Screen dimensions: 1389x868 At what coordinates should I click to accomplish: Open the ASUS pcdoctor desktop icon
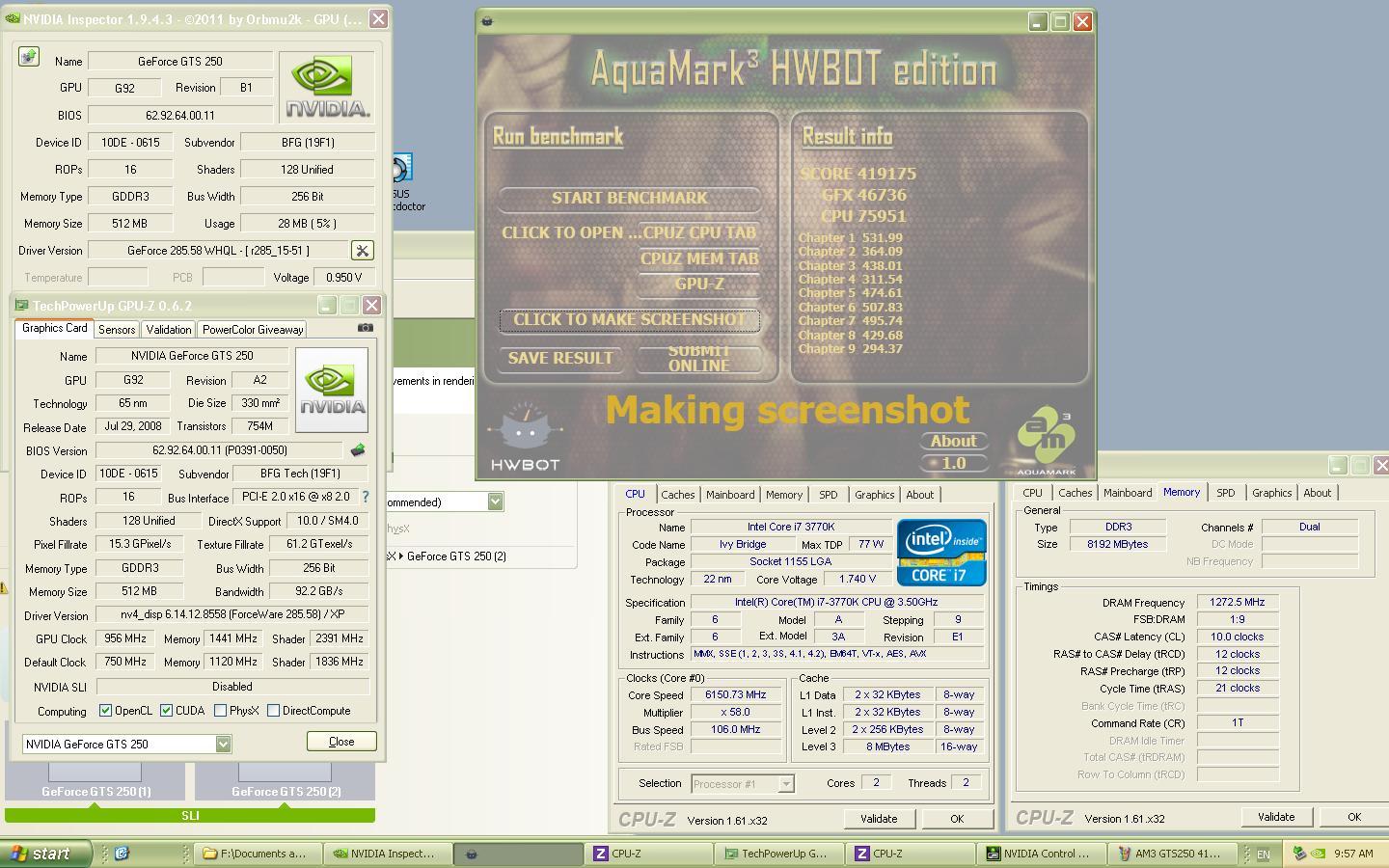tap(401, 181)
